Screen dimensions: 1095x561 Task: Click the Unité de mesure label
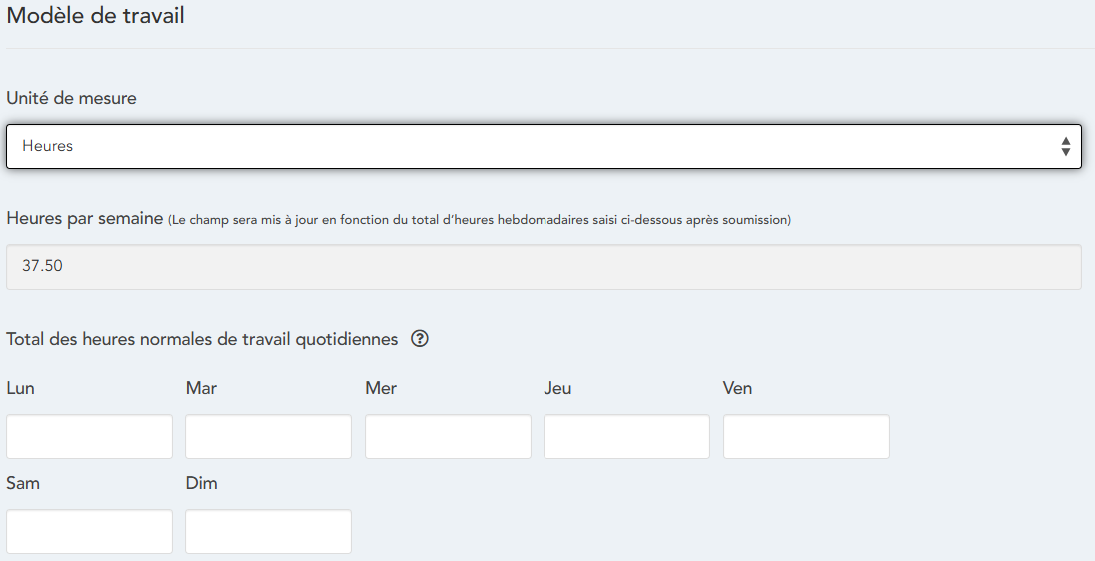pyautogui.click(x=72, y=98)
